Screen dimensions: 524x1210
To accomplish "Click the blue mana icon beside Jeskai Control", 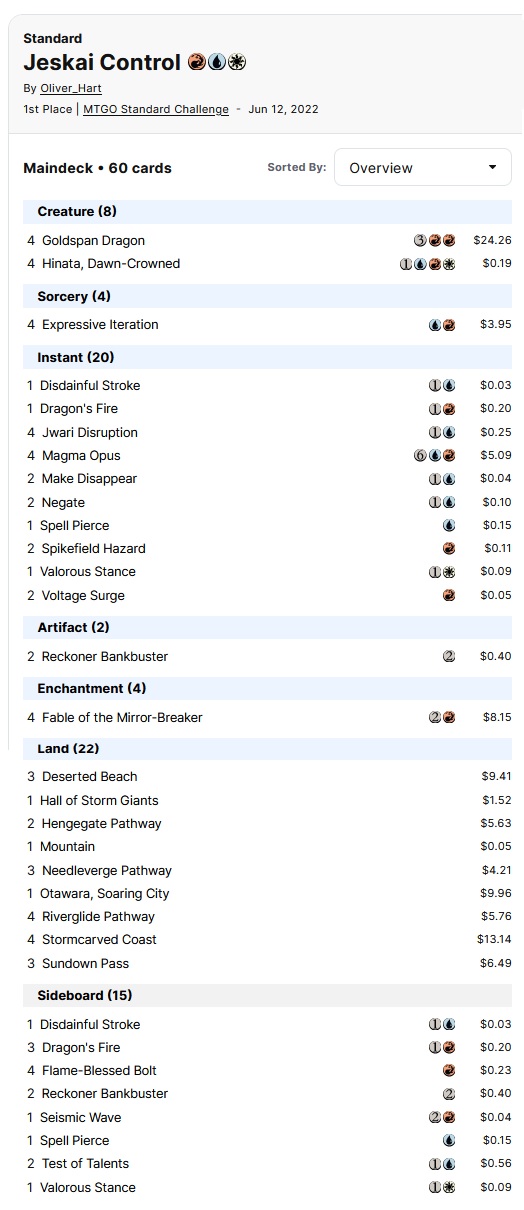I will click(217, 62).
